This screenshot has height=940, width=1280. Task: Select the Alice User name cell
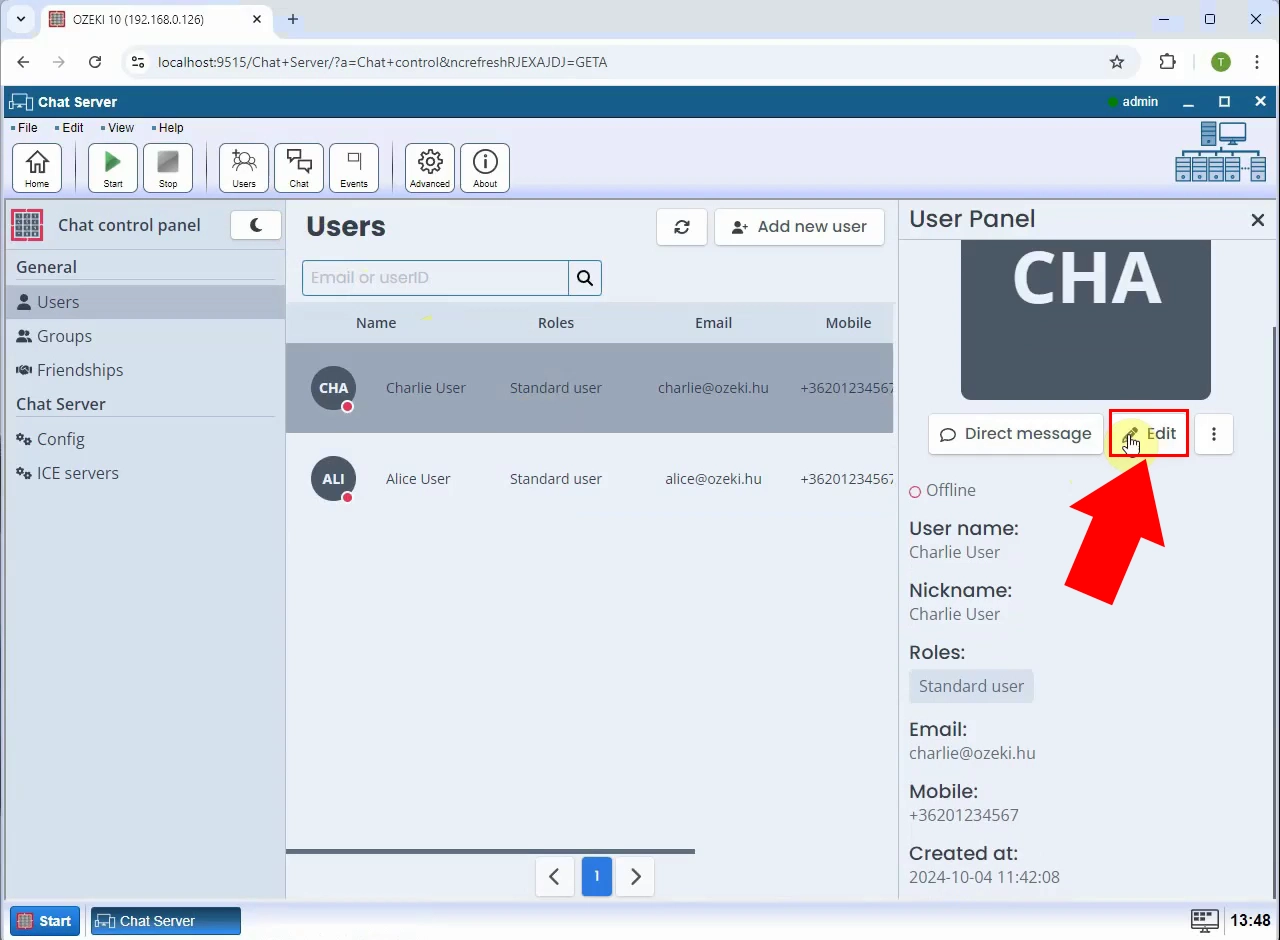(x=418, y=479)
